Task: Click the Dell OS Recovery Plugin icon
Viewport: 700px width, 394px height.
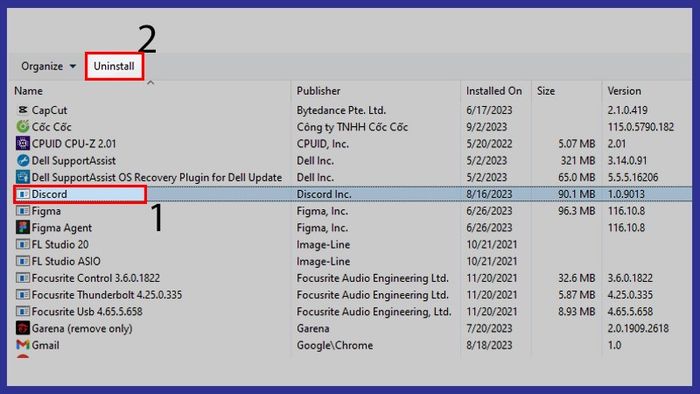Action: 22,177
